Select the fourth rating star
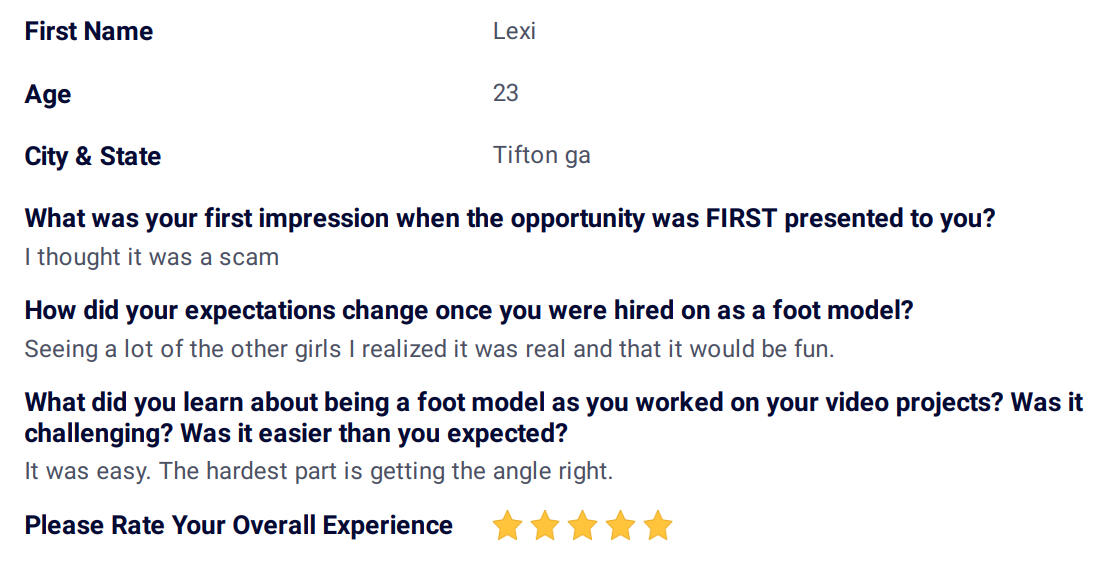The height and width of the screenshot is (575, 1095). [620, 525]
